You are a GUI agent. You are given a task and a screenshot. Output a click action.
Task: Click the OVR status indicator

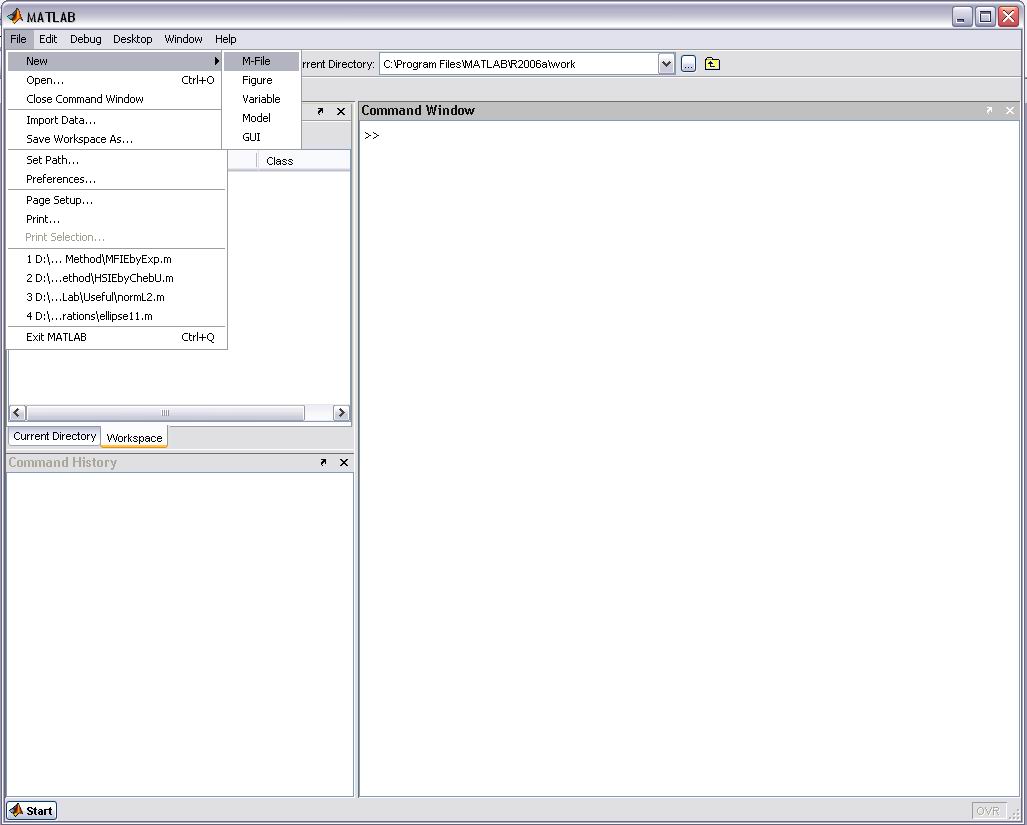(x=988, y=811)
